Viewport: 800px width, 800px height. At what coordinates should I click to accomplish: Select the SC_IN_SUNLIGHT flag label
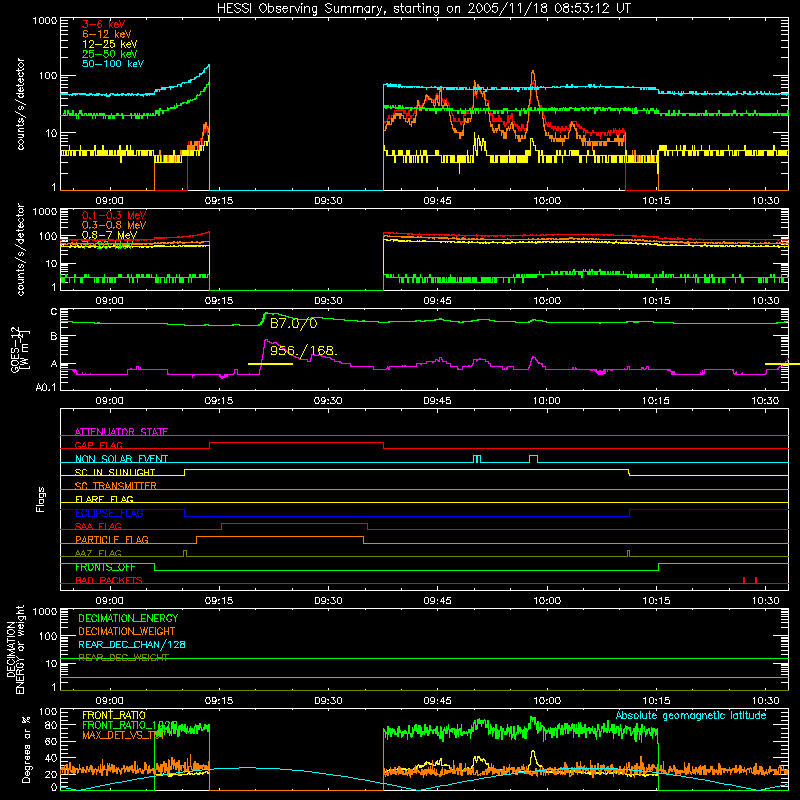coord(115,472)
